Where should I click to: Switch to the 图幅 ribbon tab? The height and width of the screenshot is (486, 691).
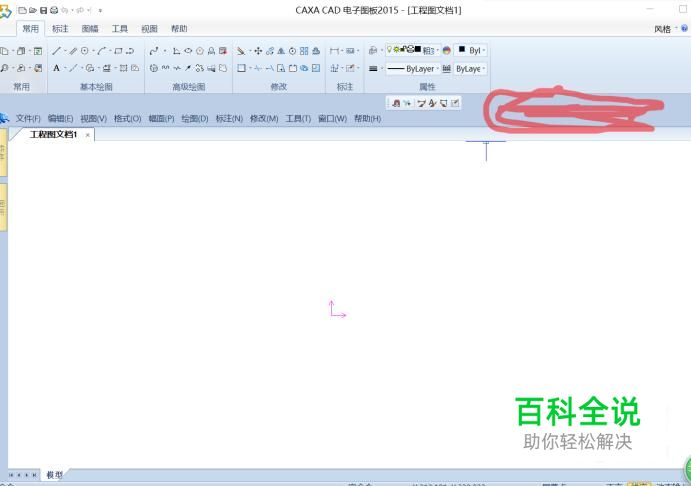90,29
